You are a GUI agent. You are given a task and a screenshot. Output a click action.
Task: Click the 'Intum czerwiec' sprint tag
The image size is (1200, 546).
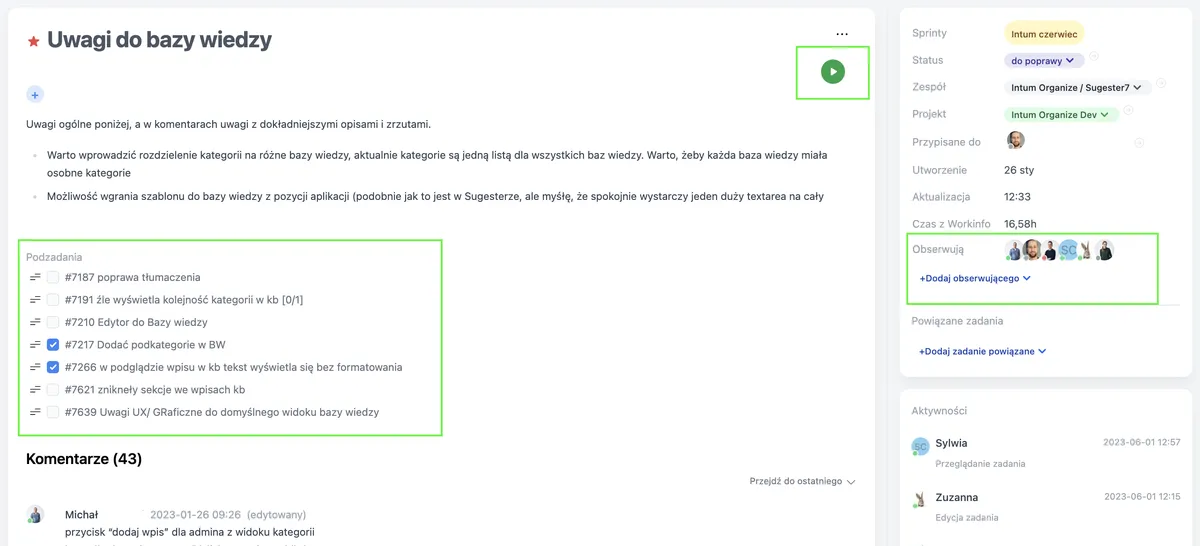(x=1044, y=34)
